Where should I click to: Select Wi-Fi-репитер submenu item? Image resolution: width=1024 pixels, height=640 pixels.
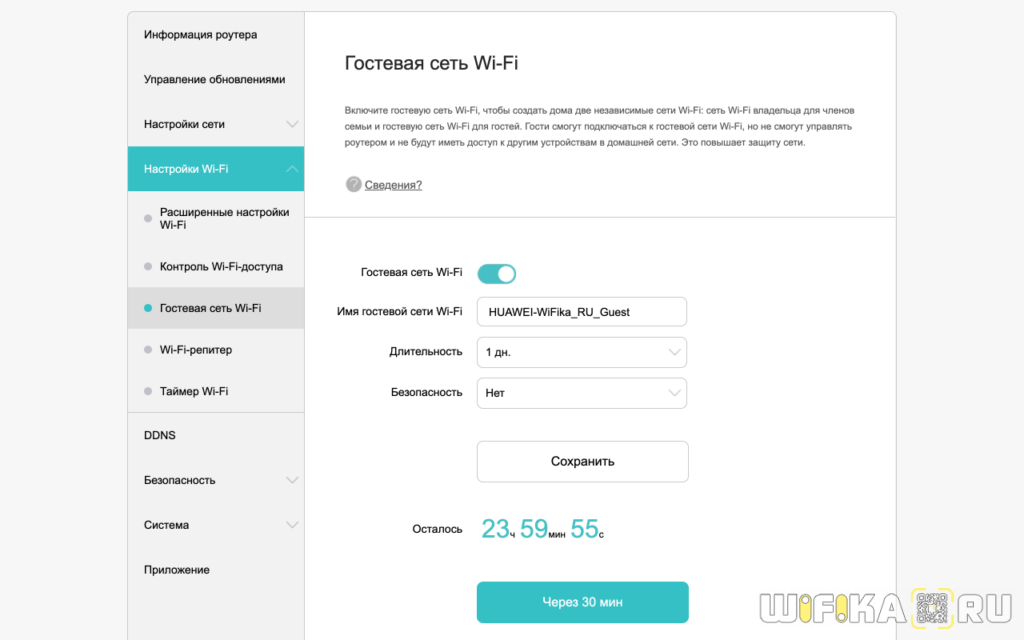tap(196, 350)
